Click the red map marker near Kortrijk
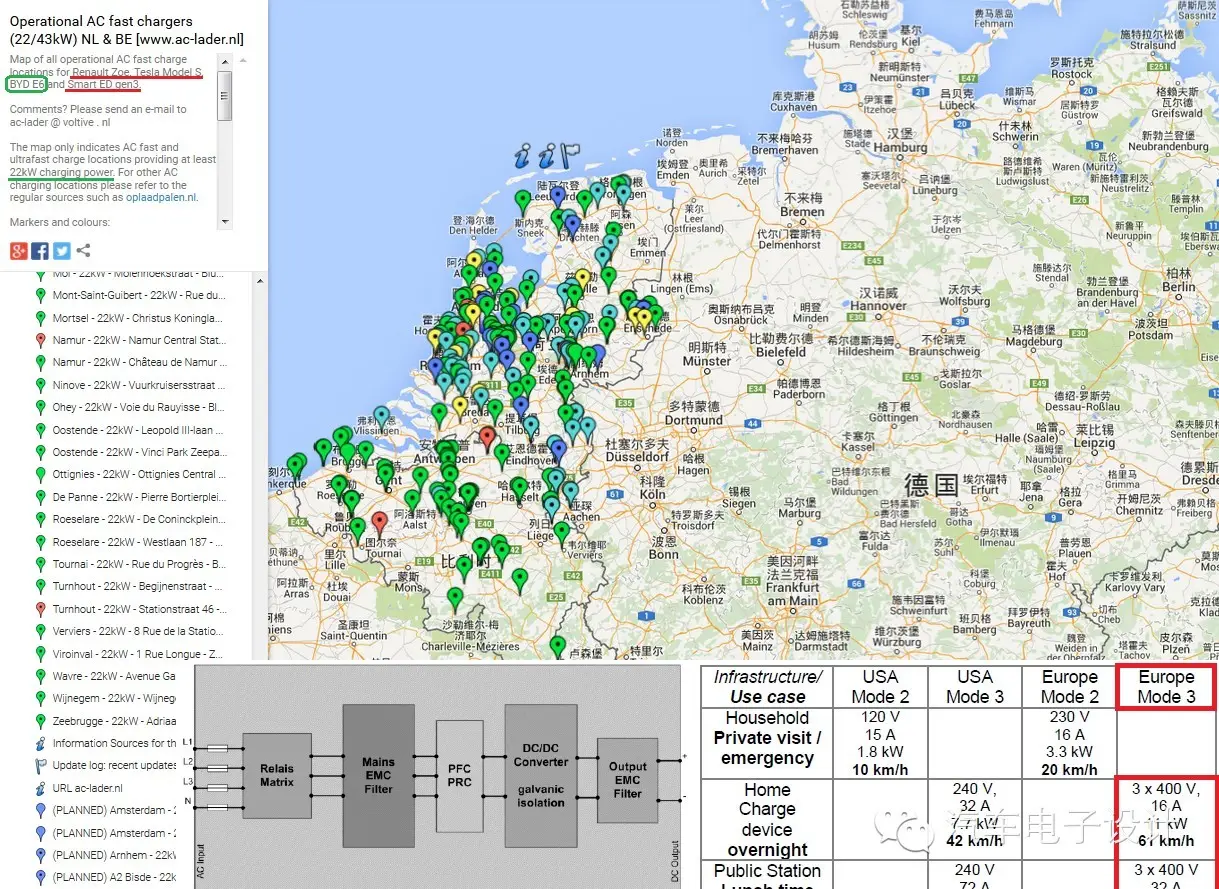The image size is (1219, 889). pos(379,523)
